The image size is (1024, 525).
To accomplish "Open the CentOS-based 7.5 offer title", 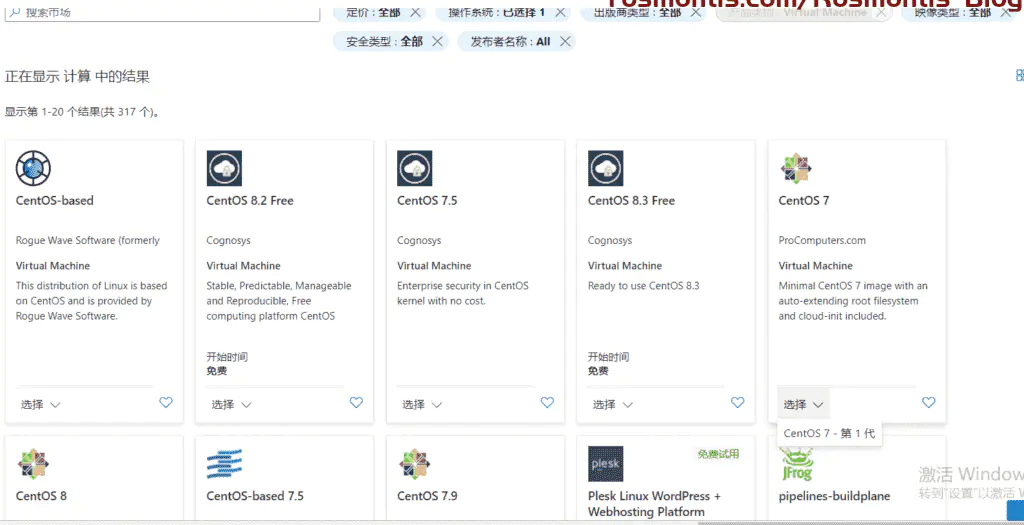I will (x=255, y=496).
